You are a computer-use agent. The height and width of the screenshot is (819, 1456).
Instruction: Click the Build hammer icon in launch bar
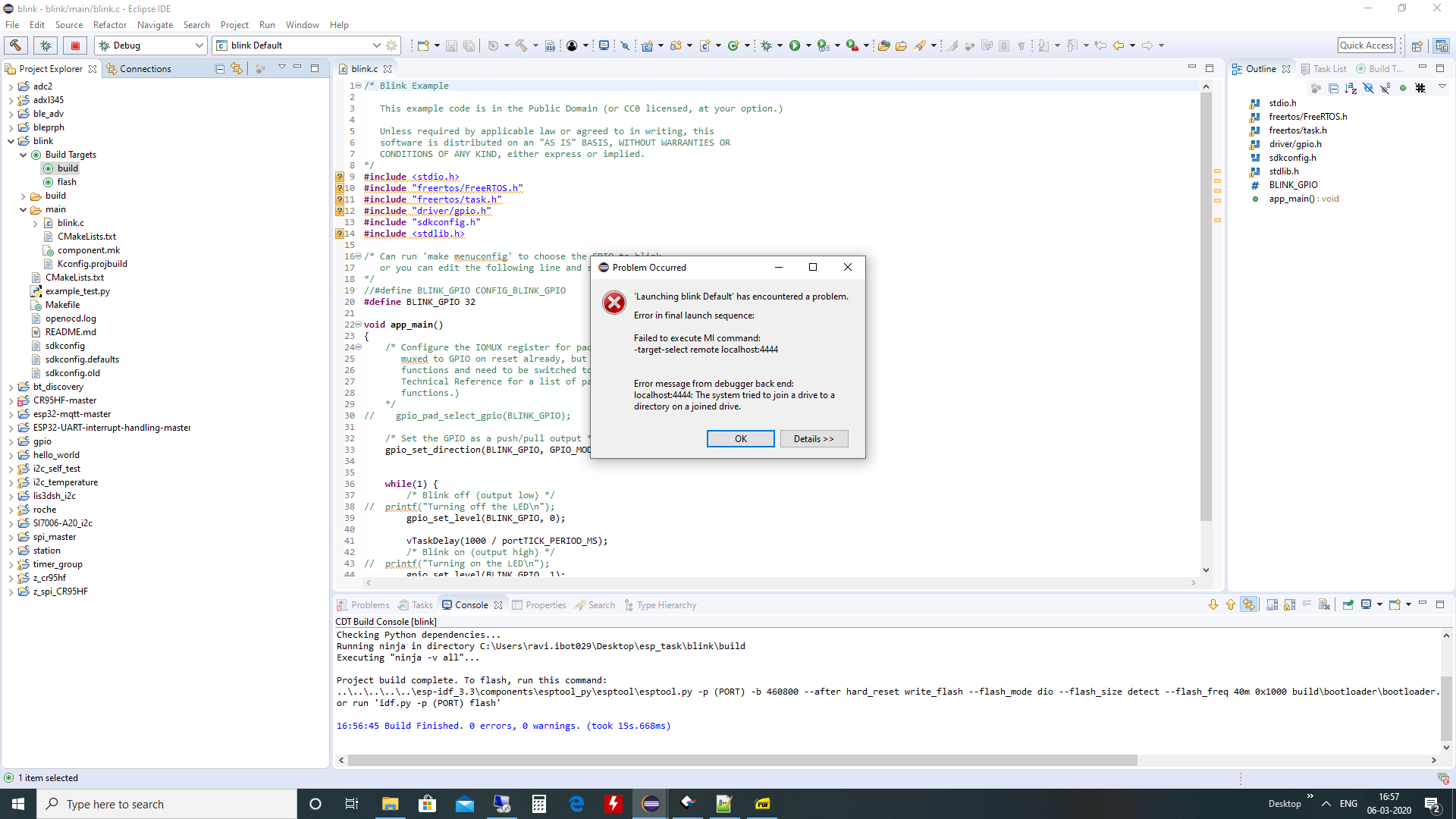coord(16,45)
